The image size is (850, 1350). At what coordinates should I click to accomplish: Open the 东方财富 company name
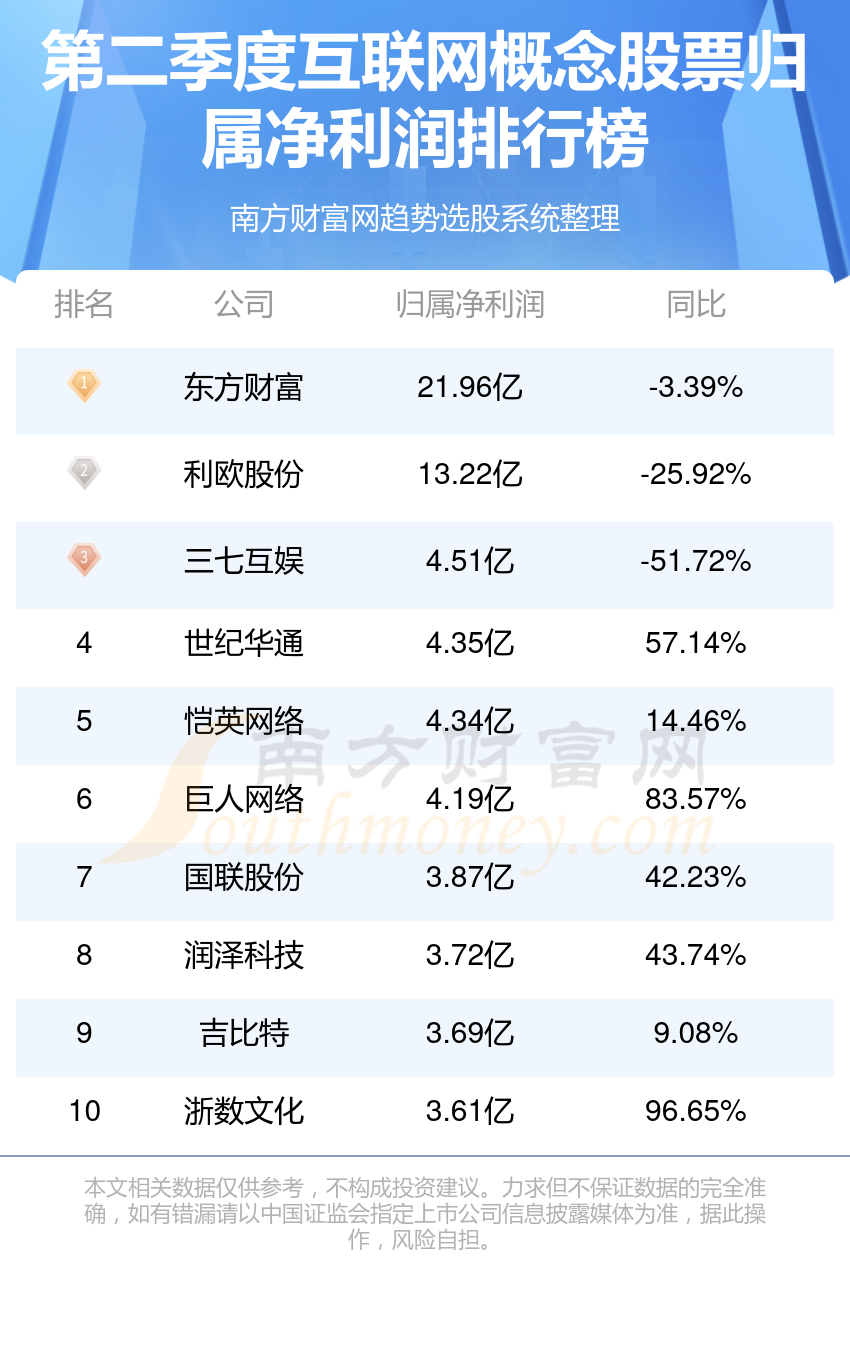tap(244, 386)
